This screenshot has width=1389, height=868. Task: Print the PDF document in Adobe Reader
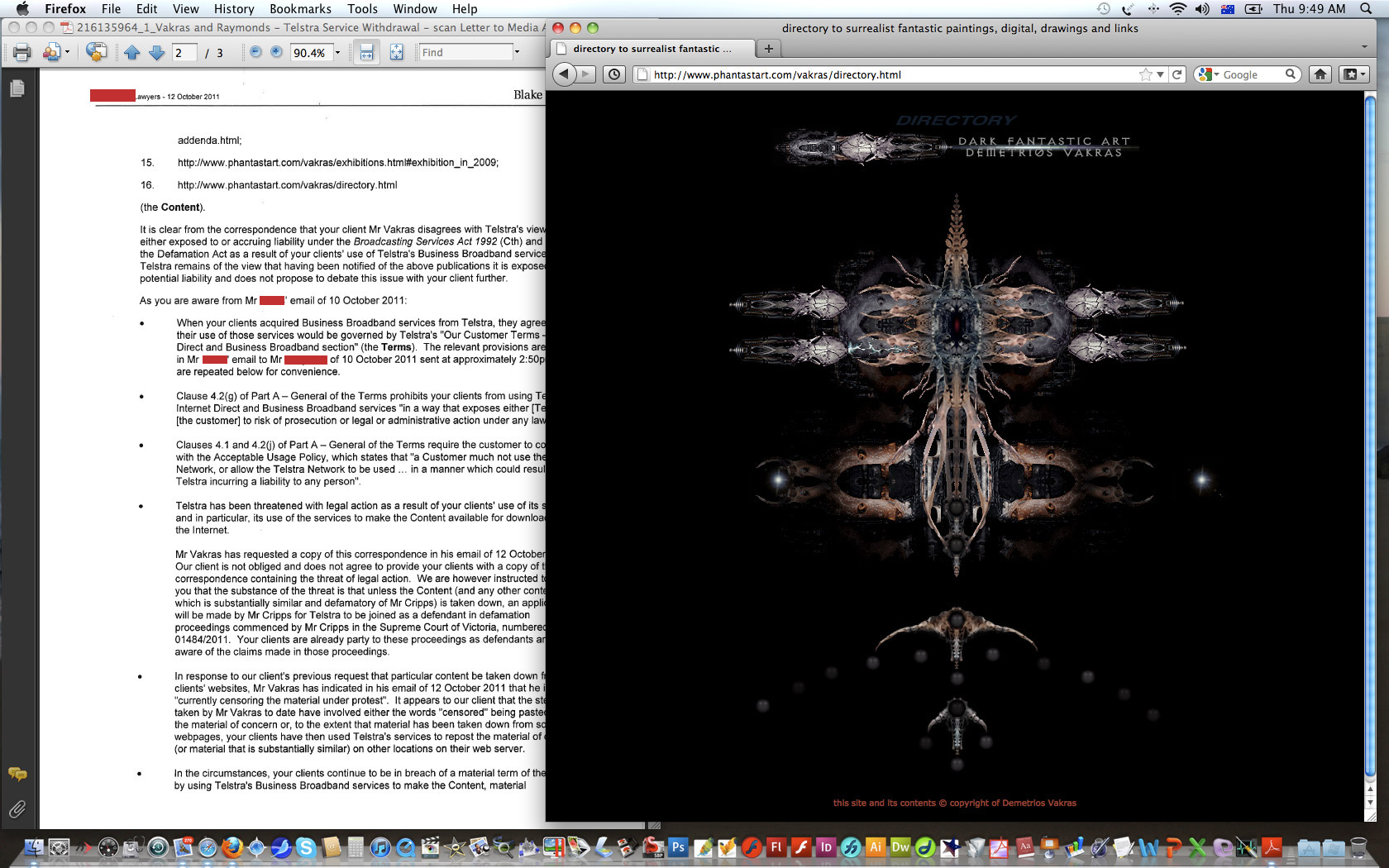(x=21, y=53)
